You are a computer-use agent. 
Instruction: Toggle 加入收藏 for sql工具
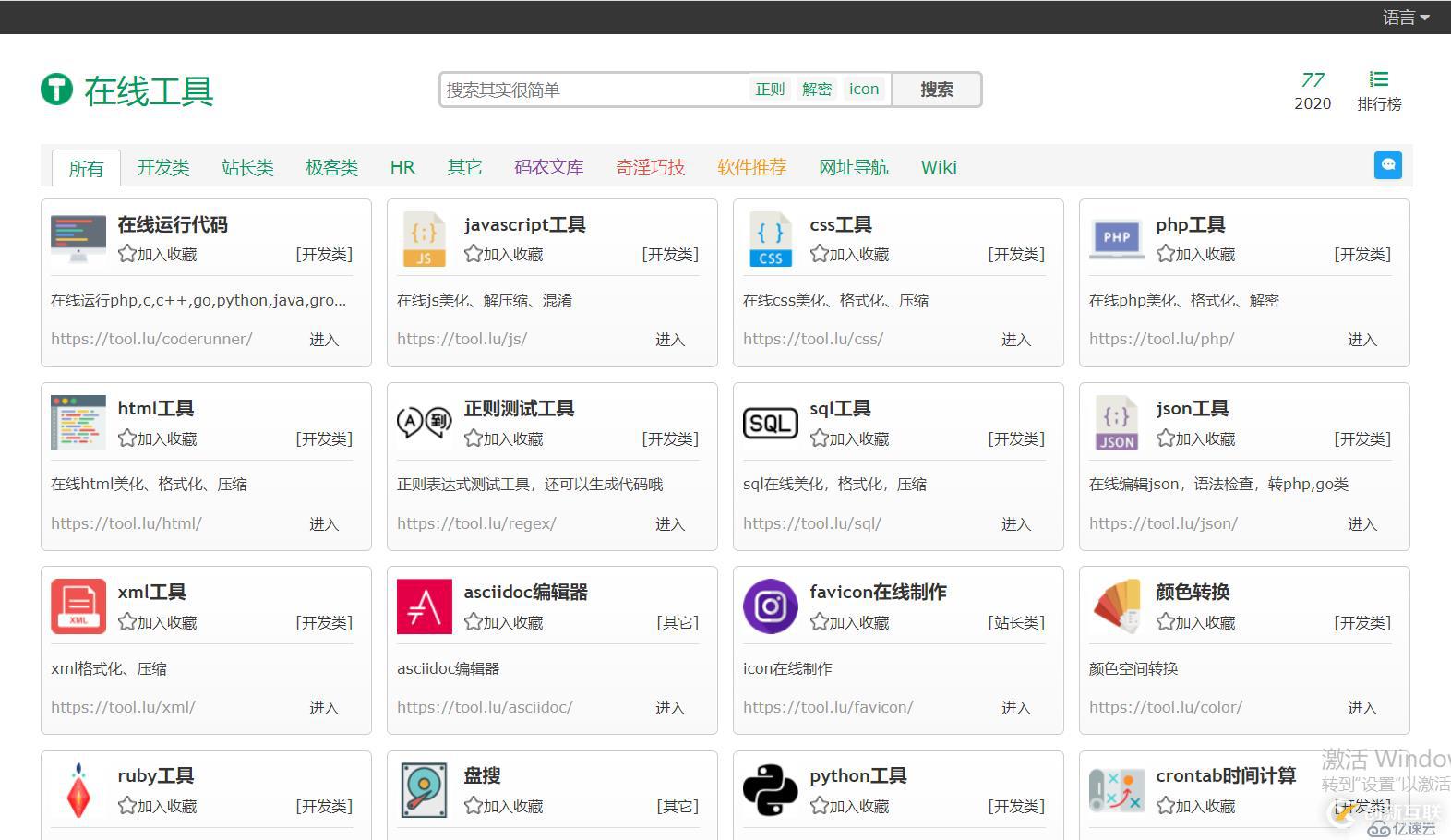pyautogui.click(x=850, y=438)
